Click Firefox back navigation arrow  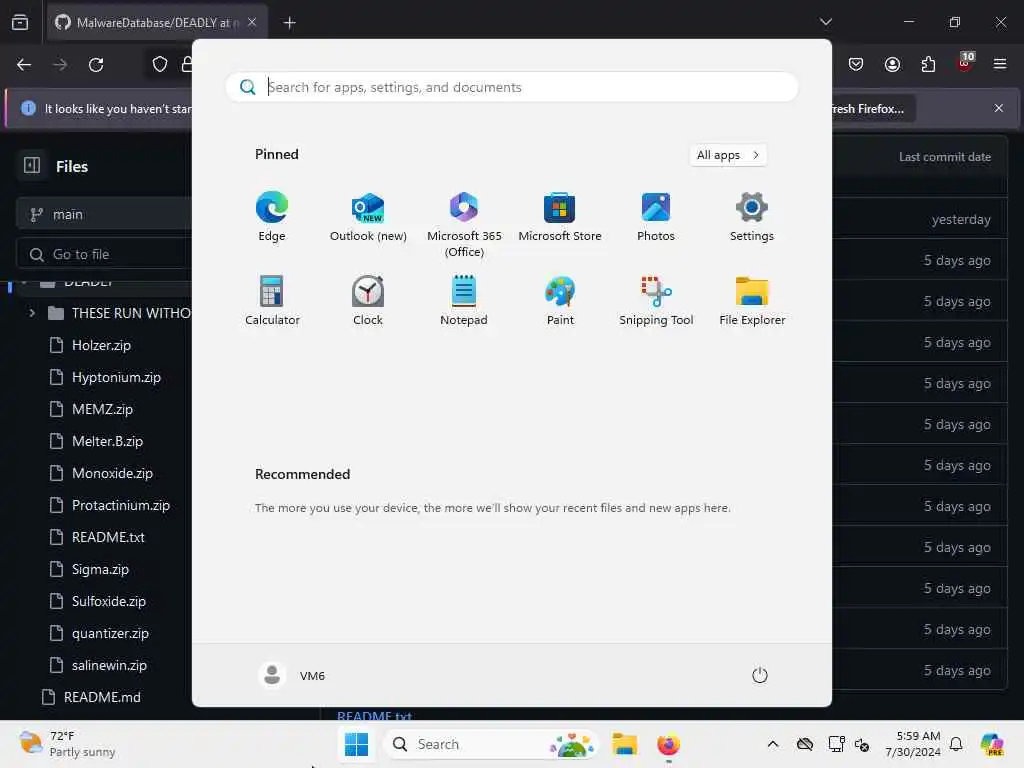click(24, 65)
